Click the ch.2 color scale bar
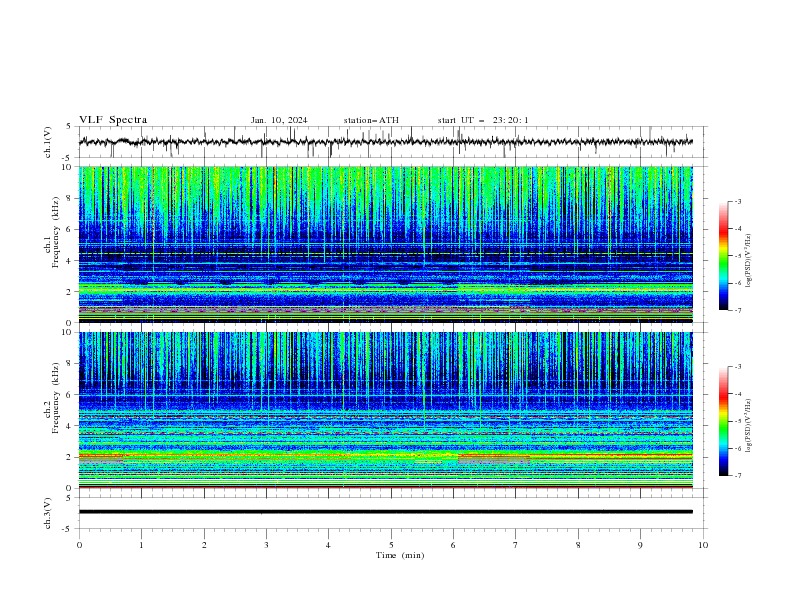The height and width of the screenshot is (612, 792). pos(723,421)
